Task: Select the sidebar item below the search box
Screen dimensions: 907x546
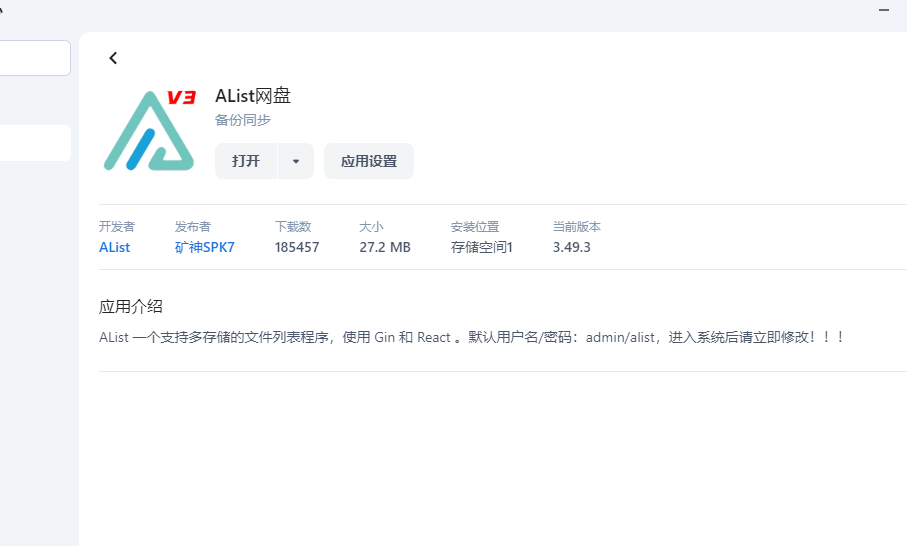Action: pyautogui.click(x=35, y=143)
